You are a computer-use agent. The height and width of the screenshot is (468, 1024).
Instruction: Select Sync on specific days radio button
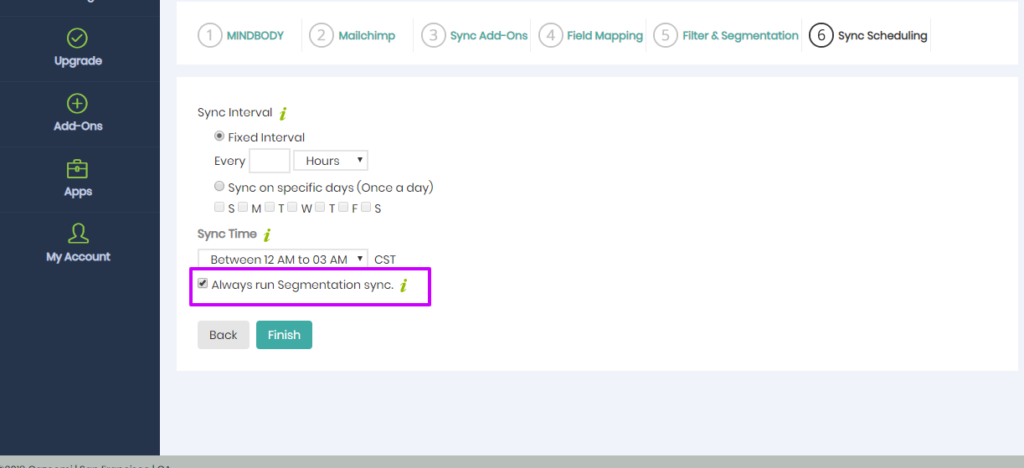pos(219,187)
